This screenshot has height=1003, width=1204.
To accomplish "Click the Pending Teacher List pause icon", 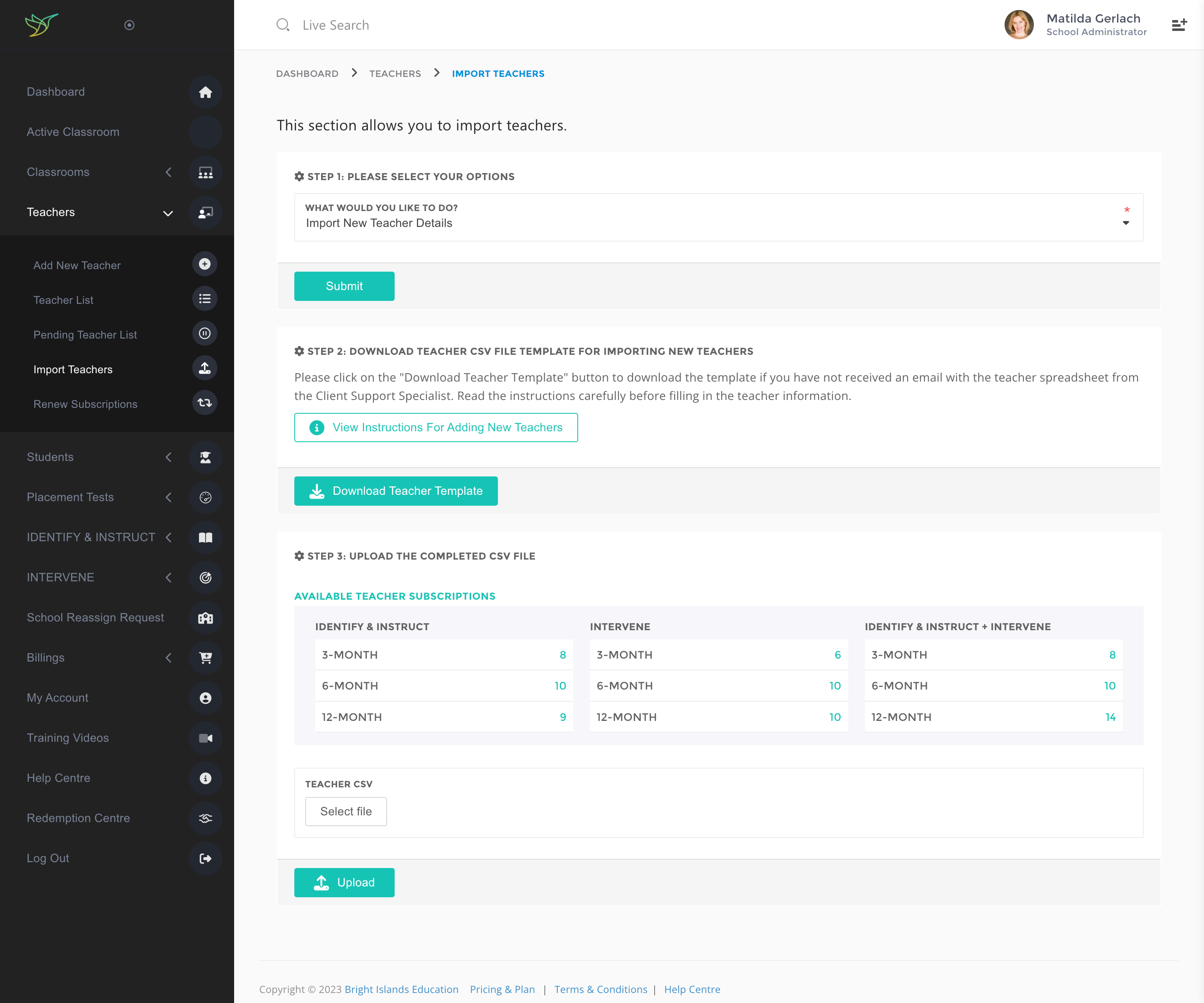I will click(205, 333).
